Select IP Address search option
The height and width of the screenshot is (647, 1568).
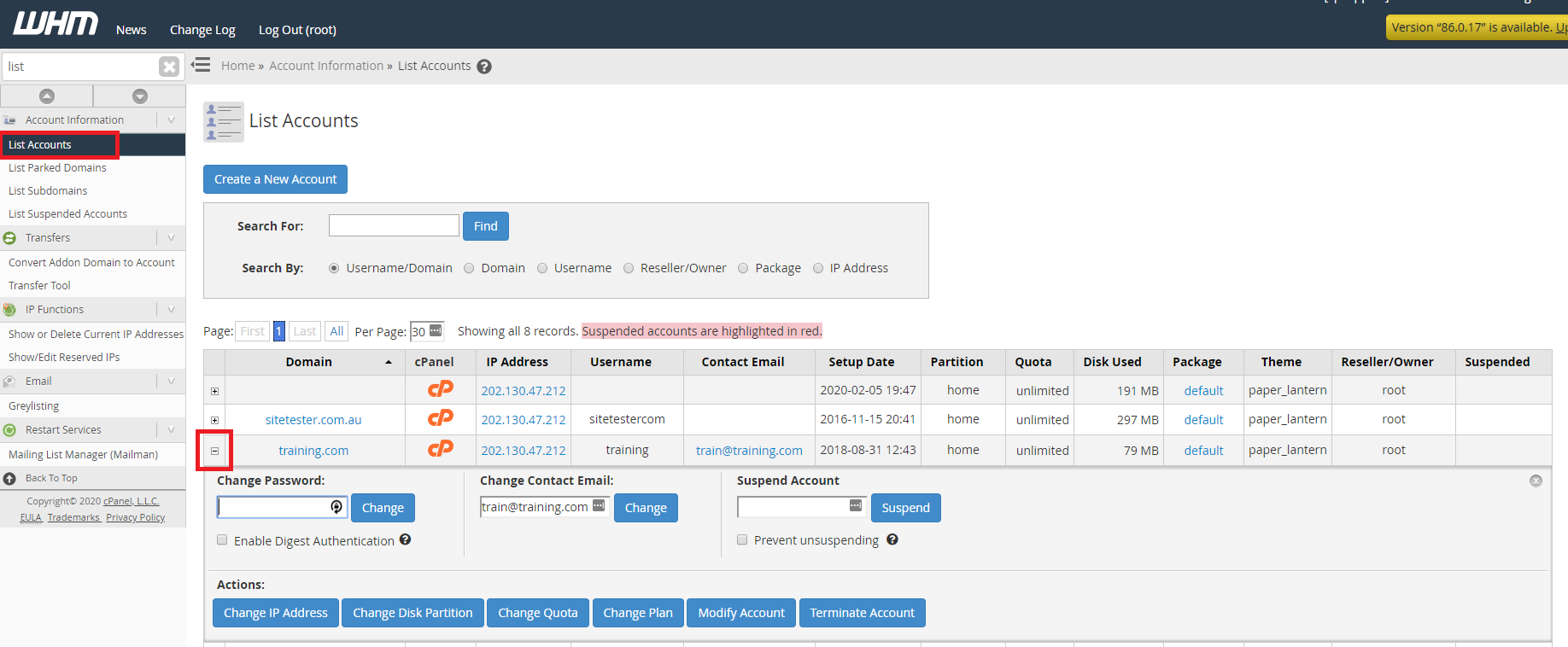point(818,268)
